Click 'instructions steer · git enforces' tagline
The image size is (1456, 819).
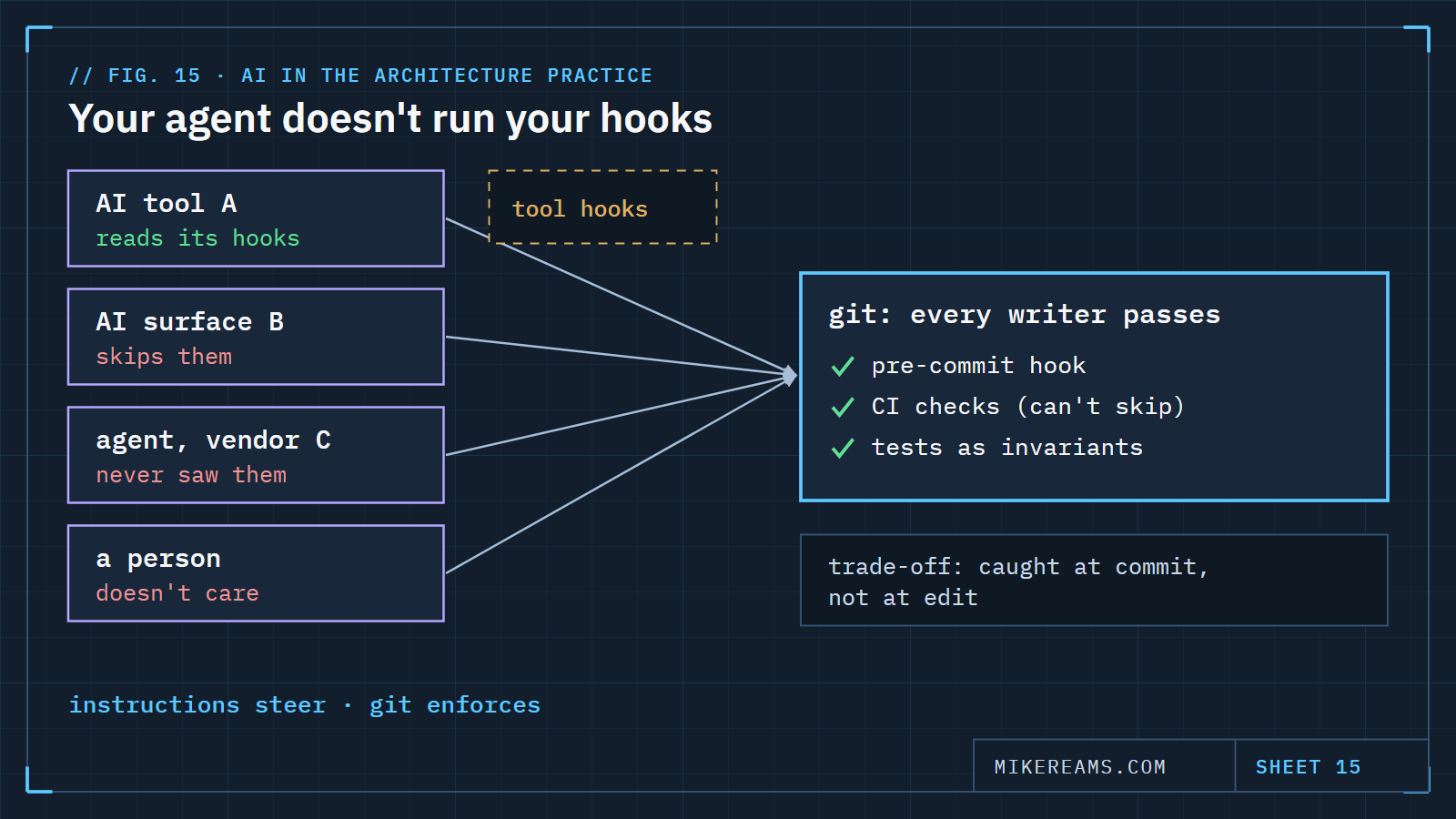305,705
